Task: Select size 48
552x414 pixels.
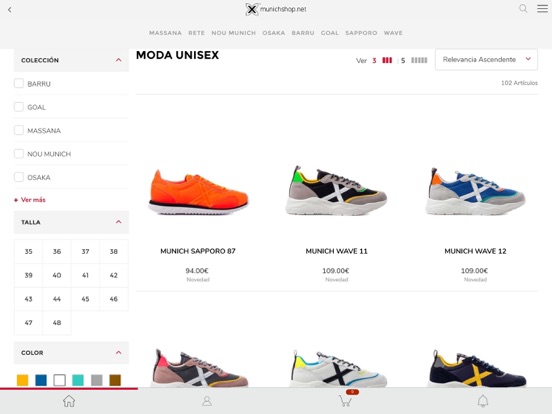Action: (x=57, y=322)
